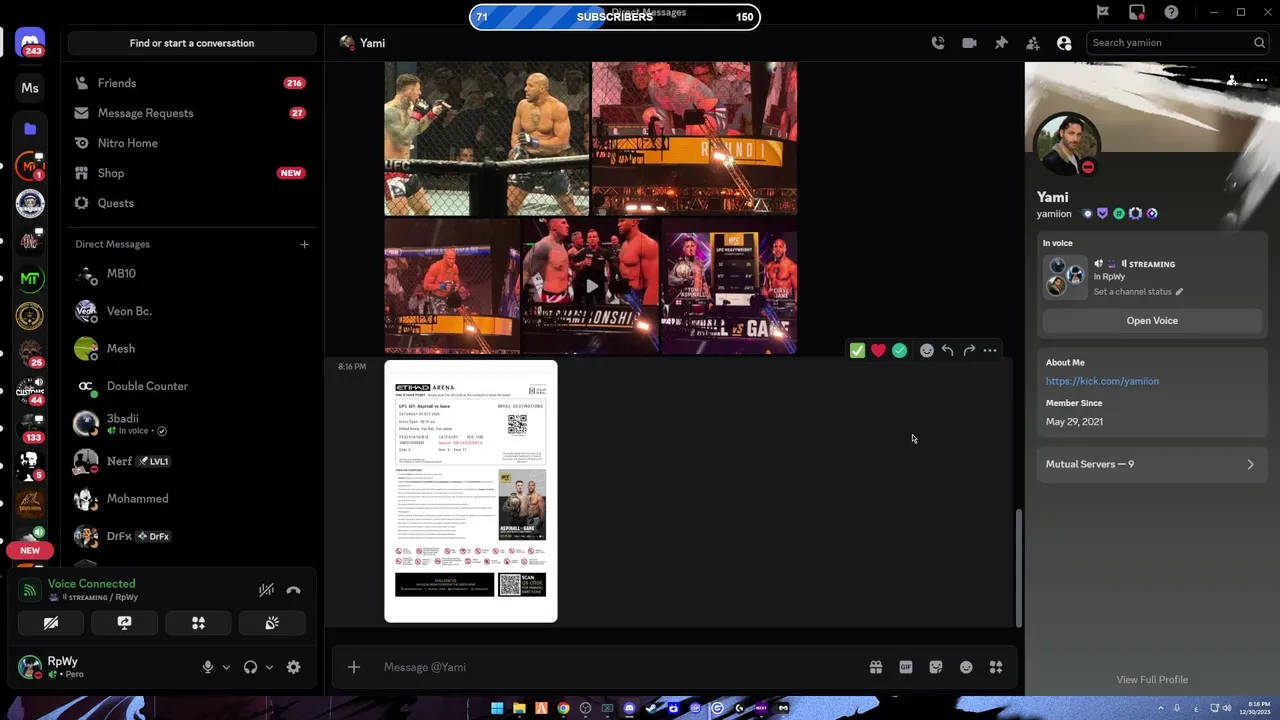The image size is (1280, 720).
Task: Toggle noise suppression
Action: pyautogui.click(x=266, y=590)
